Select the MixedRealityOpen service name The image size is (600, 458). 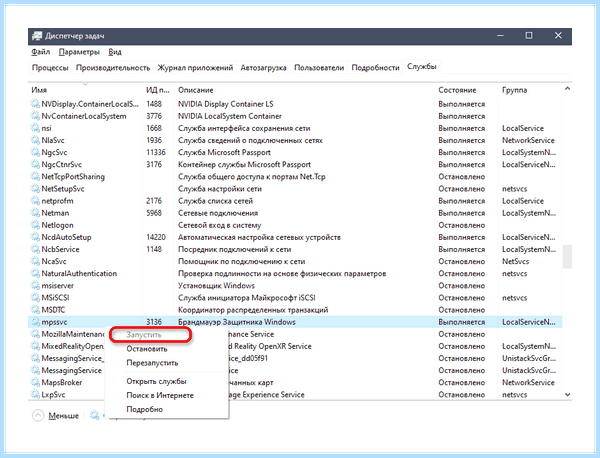coord(72,346)
